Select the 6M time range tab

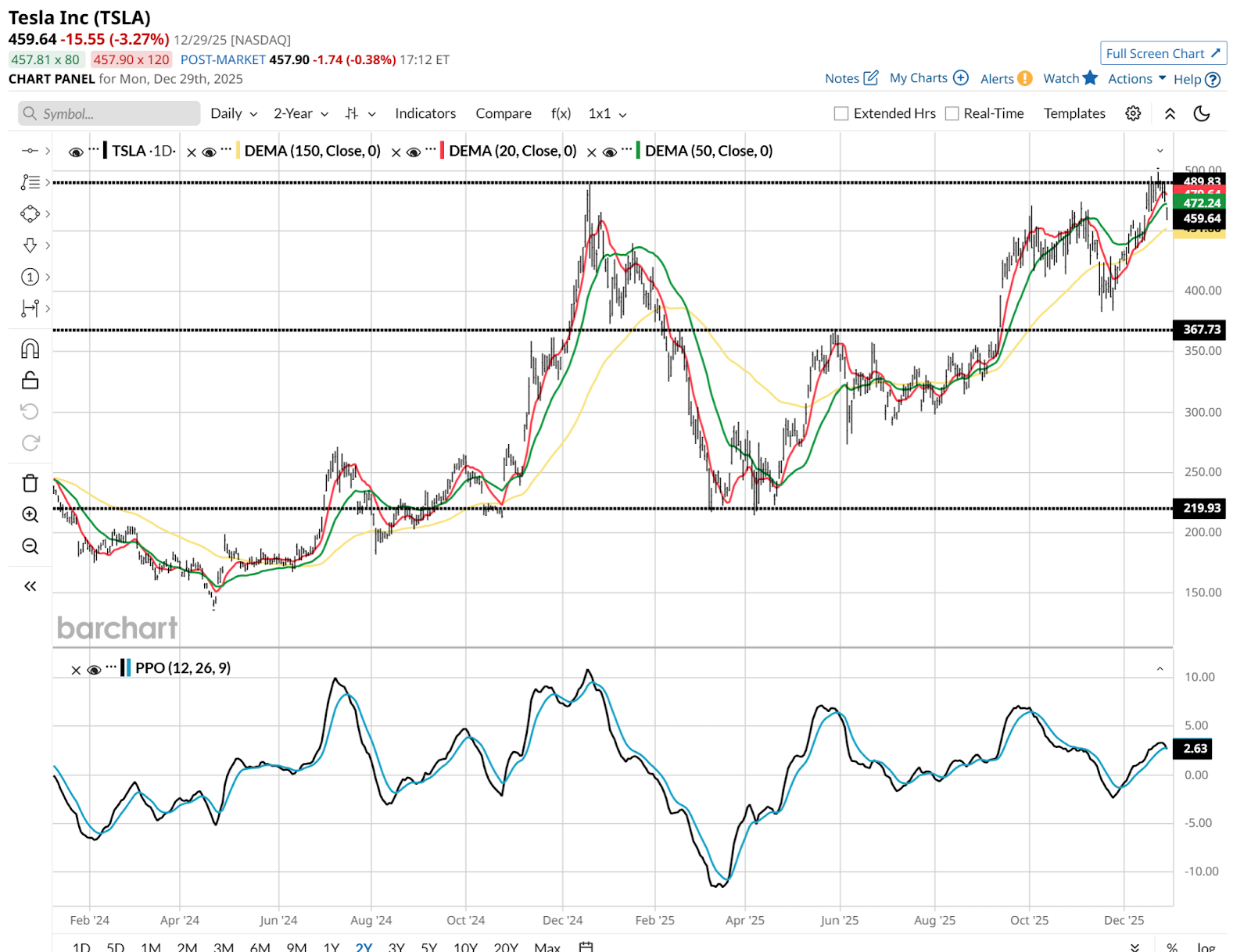[260, 947]
